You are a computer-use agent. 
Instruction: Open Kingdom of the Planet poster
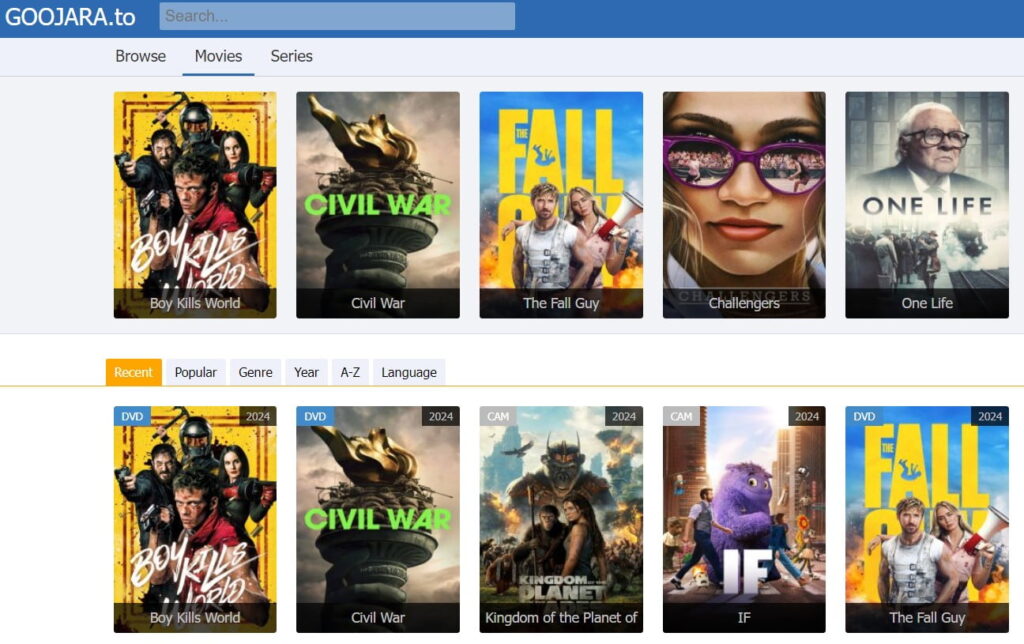pyautogui.click(x=561, y=519)
